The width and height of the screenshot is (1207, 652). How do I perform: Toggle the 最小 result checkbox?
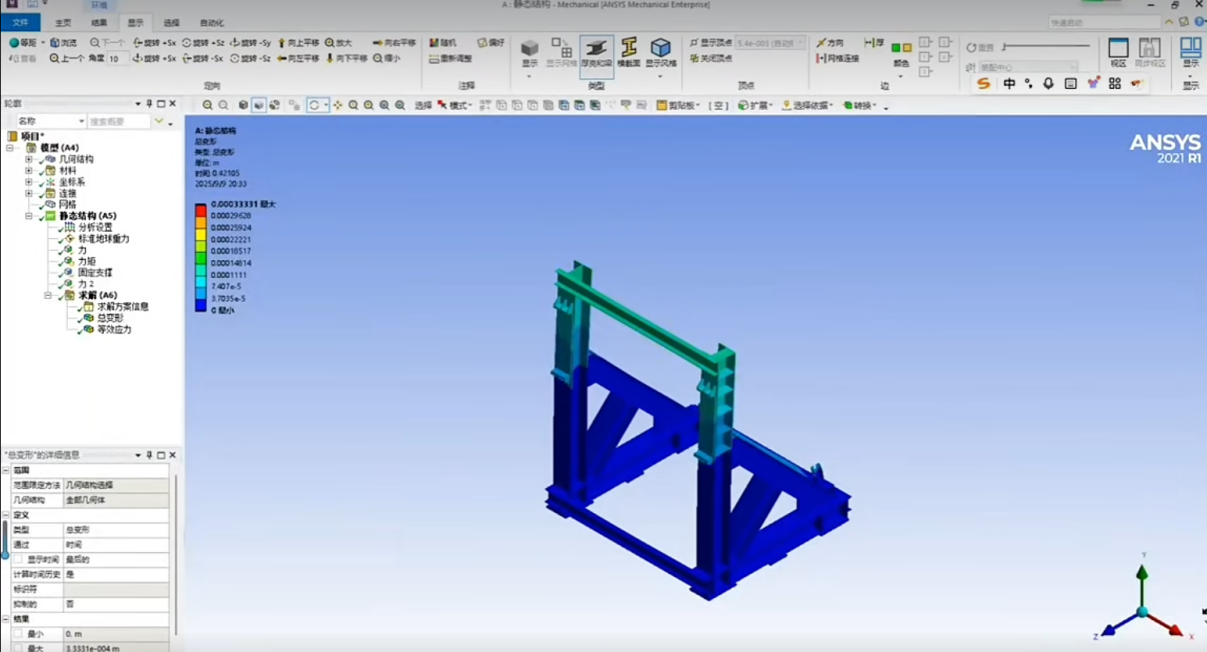(x=17, y=634)
